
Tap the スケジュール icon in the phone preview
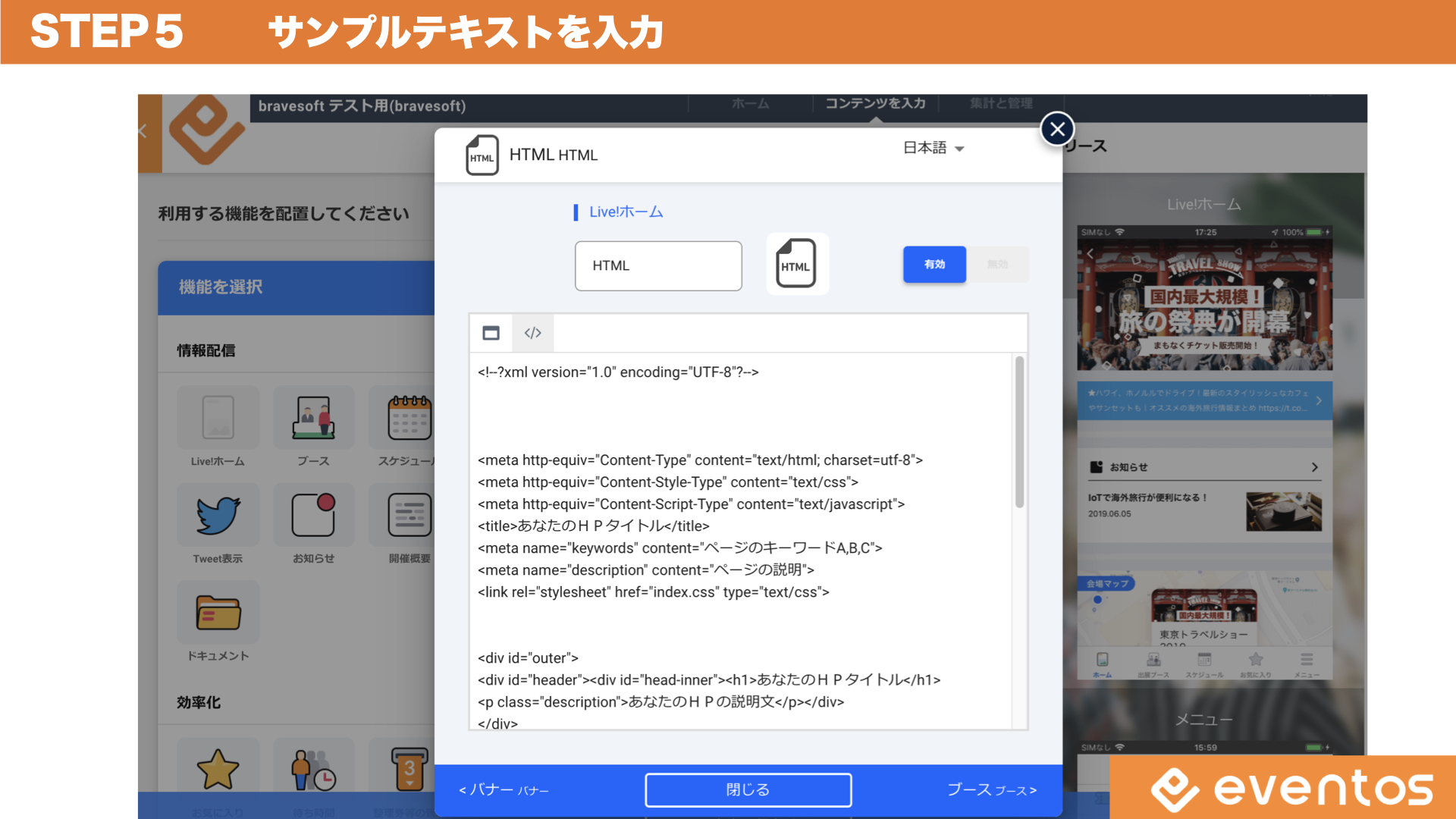point(1204,664)
